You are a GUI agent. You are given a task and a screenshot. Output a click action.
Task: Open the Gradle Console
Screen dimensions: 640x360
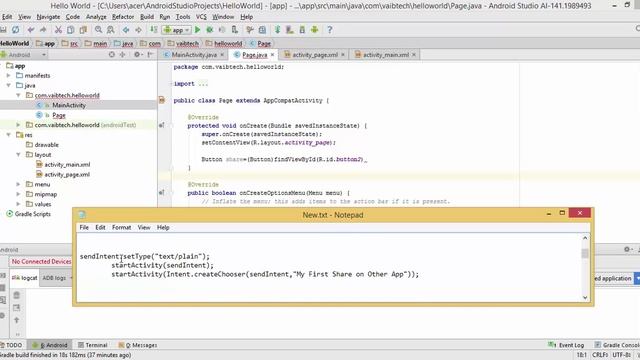[x=617, y=345]
